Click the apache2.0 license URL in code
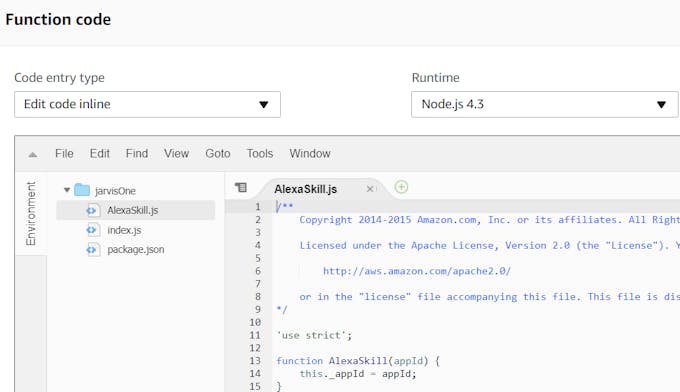 [417, 271]
